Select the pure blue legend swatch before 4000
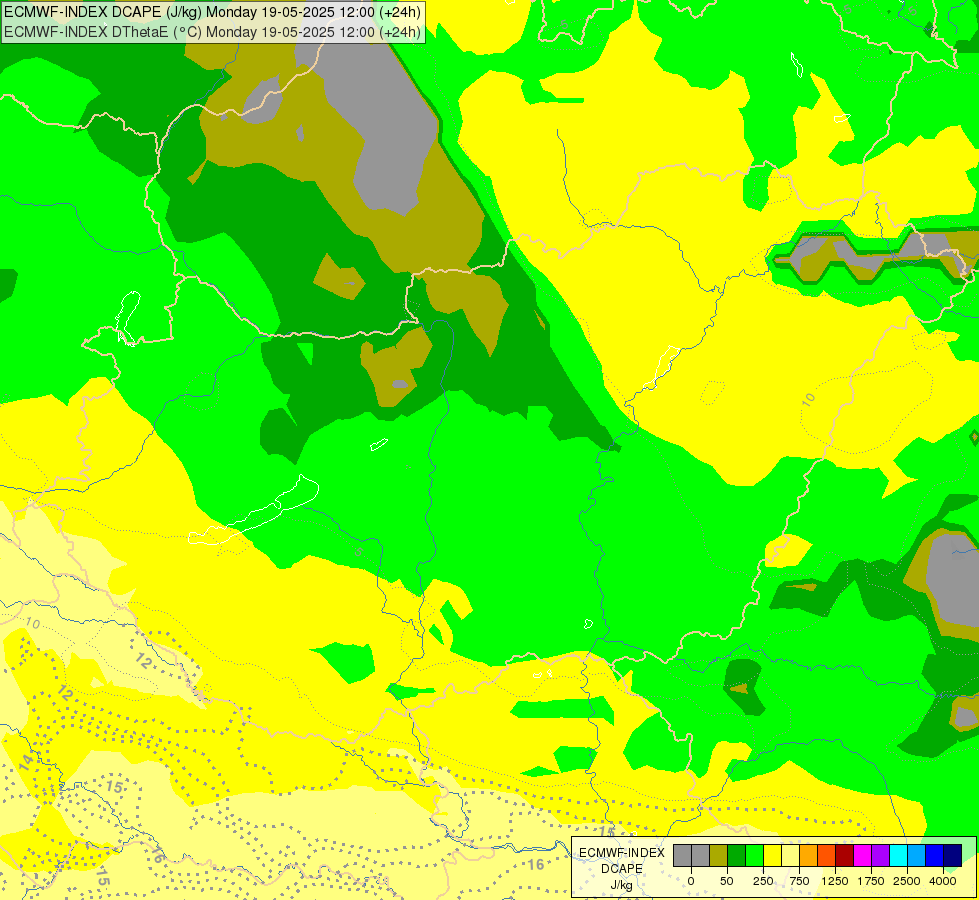The width and height of the screenshot is (979, 900). coord(935,856)
